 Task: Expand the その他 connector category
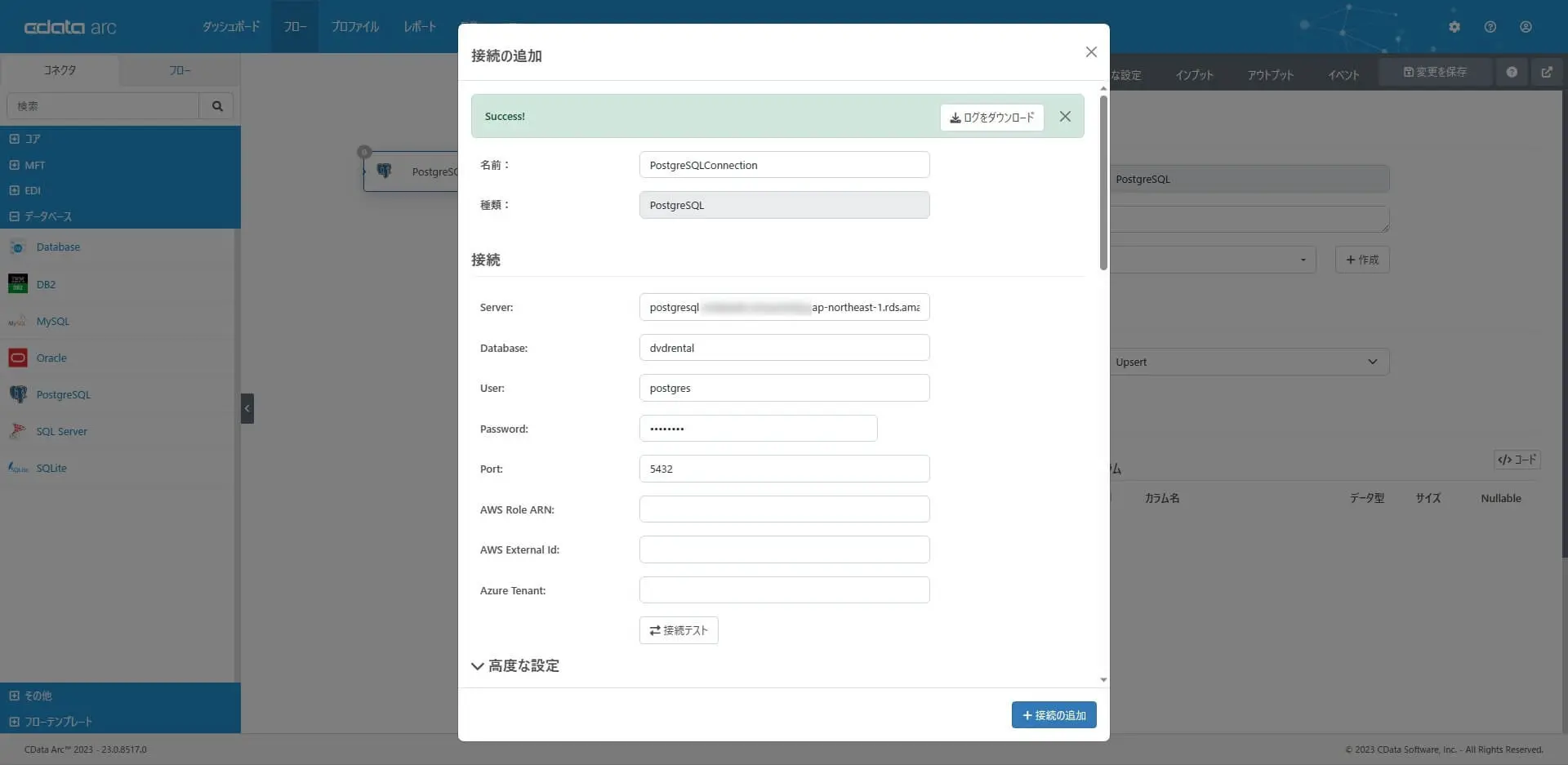pos(14,696)
